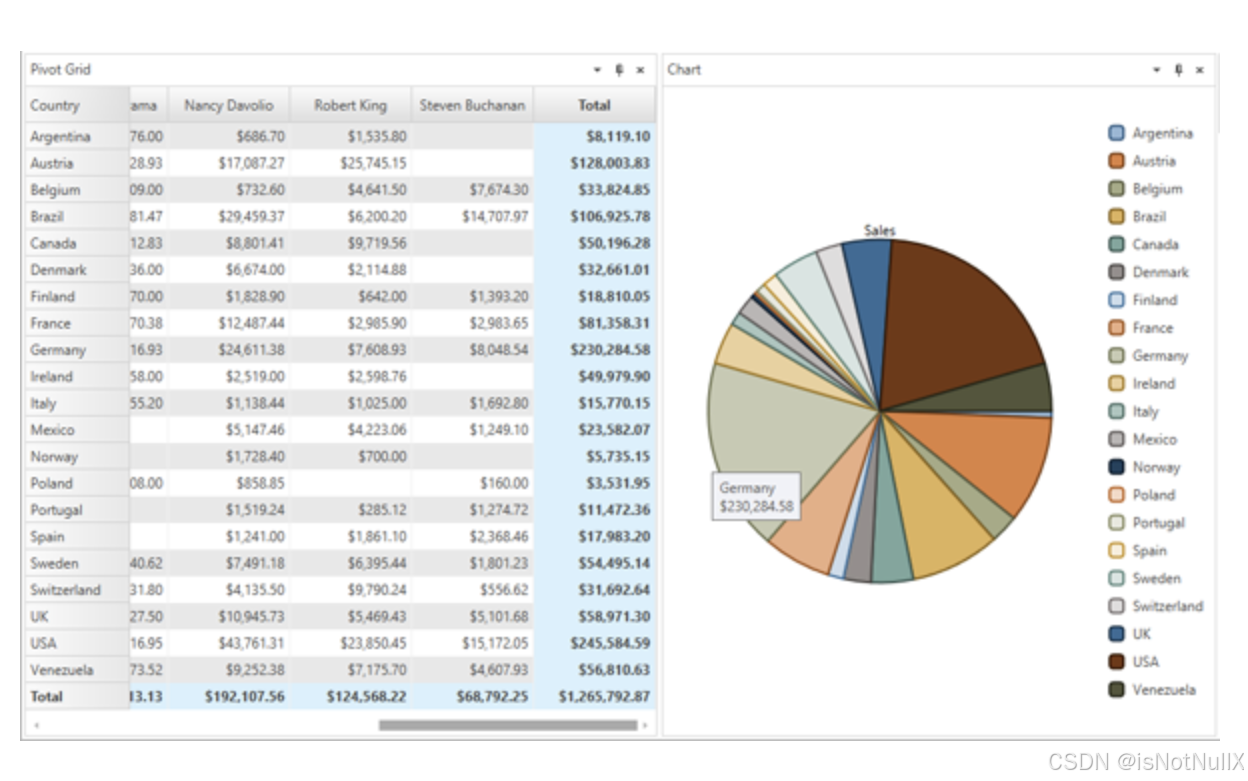
Task: Click the Sweden legend color swatch
Action: pyautogui.click(x=1117, y=578)
